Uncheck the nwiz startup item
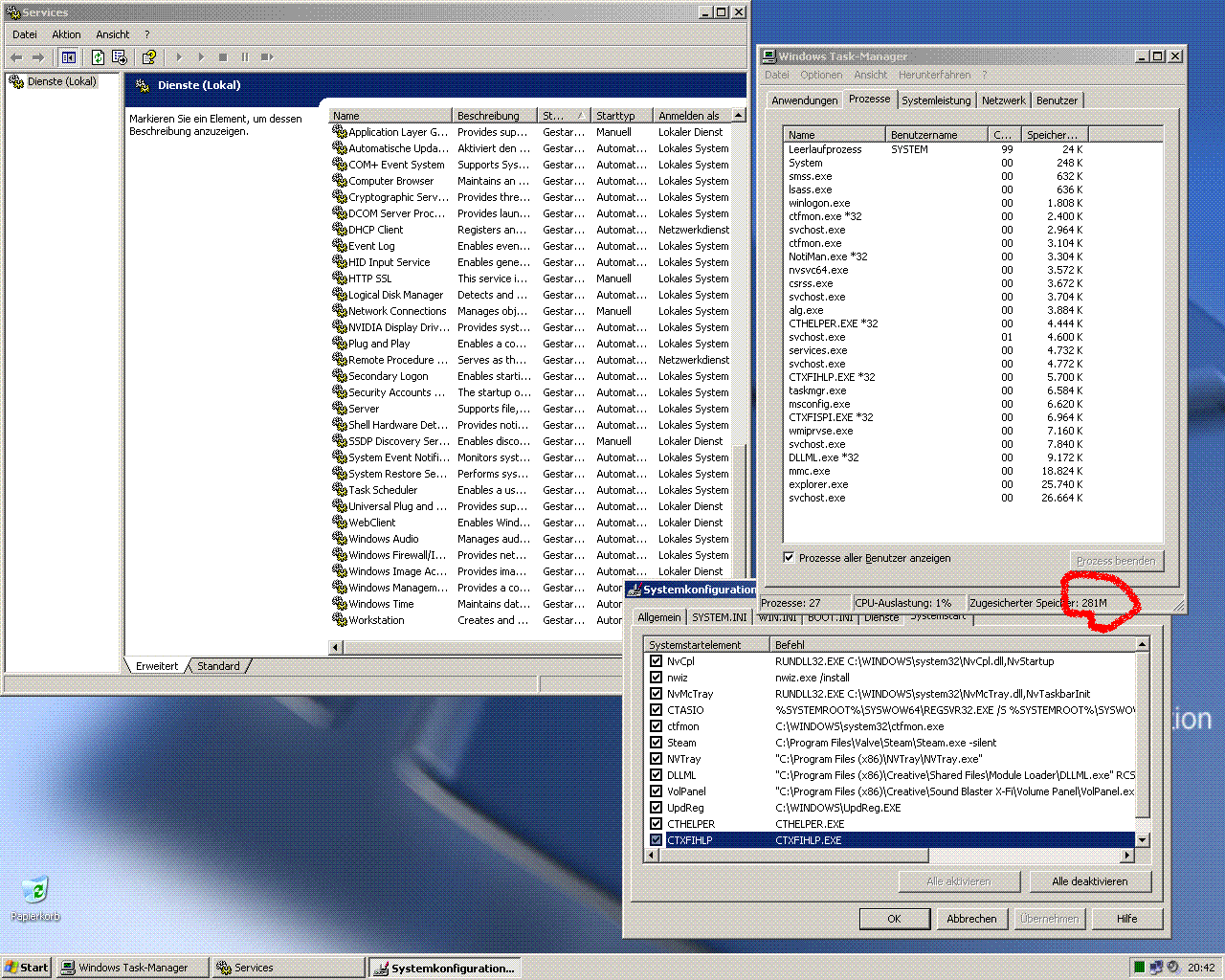This screenshot has width=1225, height=980. [656, 678]
